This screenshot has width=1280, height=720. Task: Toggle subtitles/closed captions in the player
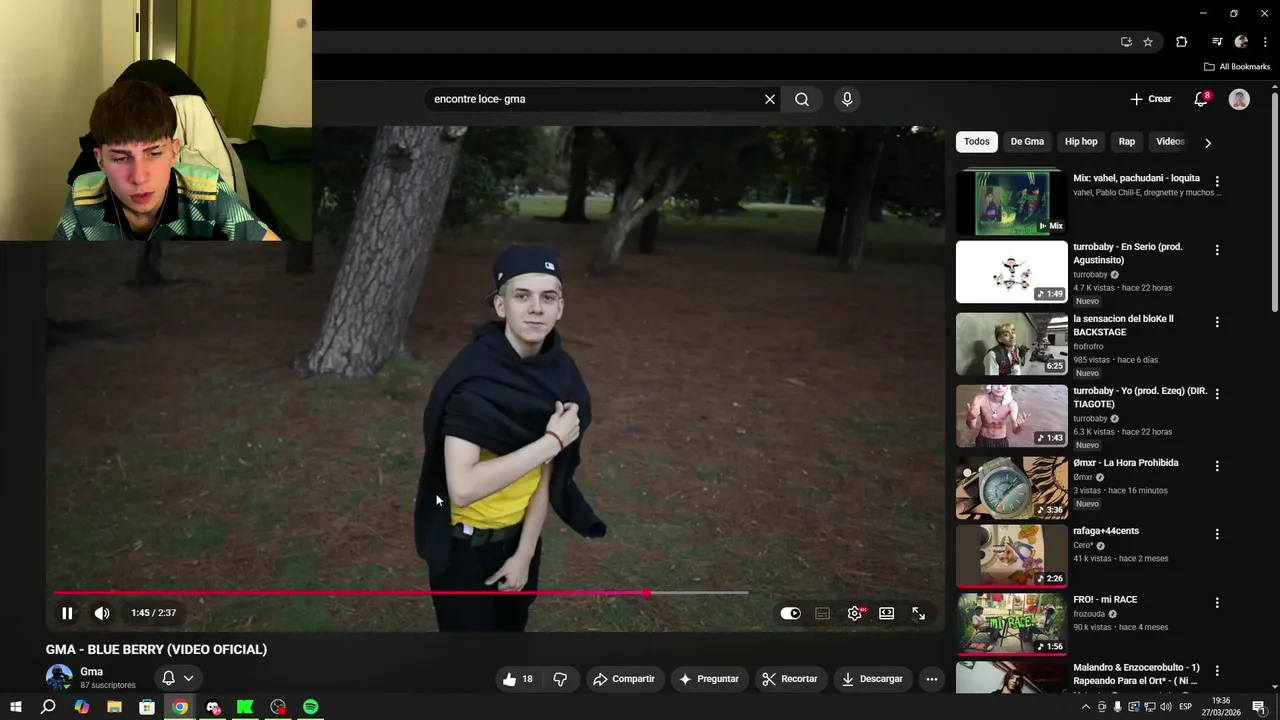pos(822,613)
